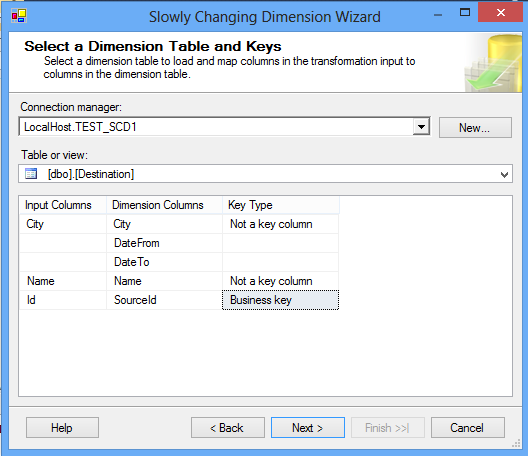
Task: Click the DateTo dimension column cell
Action: point(165,262)
